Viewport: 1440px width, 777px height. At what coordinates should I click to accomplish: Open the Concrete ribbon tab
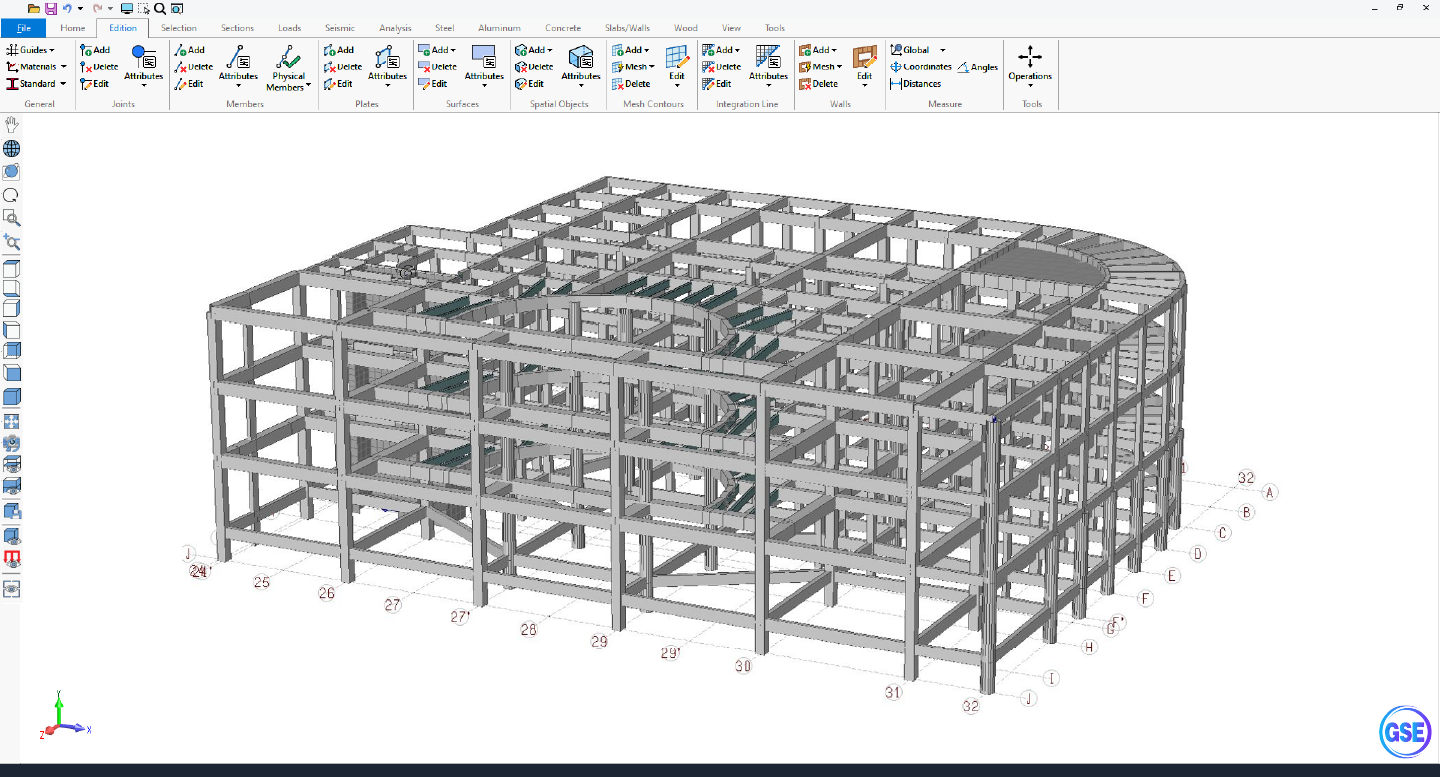point(563,28)
